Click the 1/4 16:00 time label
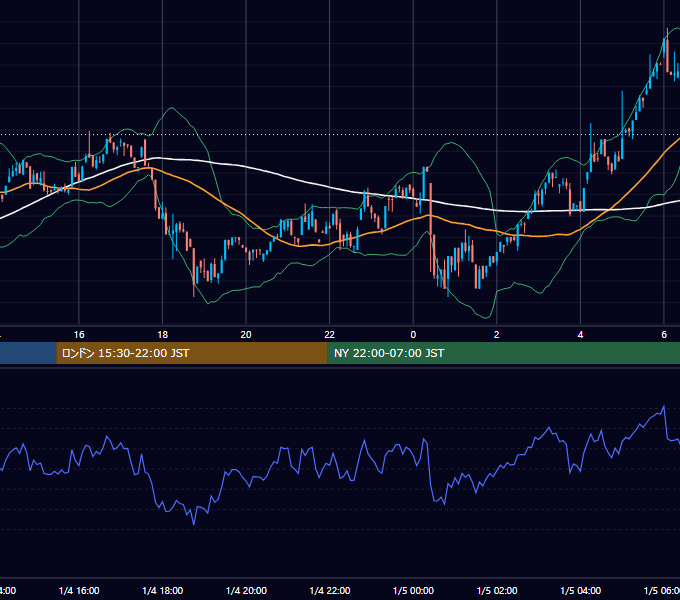The height and width of the screenshot is (600, 680). [x=79, y=591]
